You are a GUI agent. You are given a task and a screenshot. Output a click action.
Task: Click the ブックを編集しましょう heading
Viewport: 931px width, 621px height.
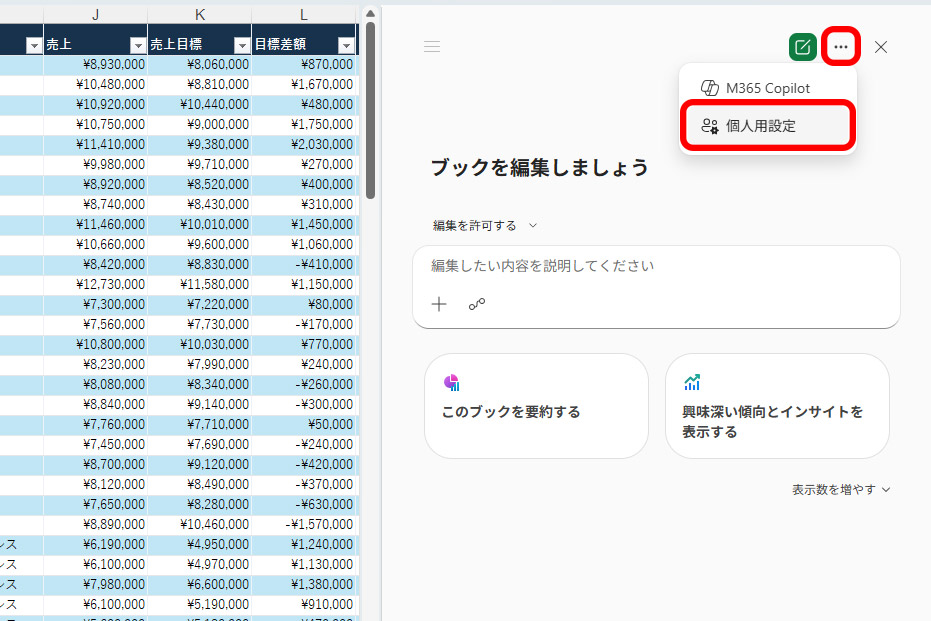click(x=539, y=167)
